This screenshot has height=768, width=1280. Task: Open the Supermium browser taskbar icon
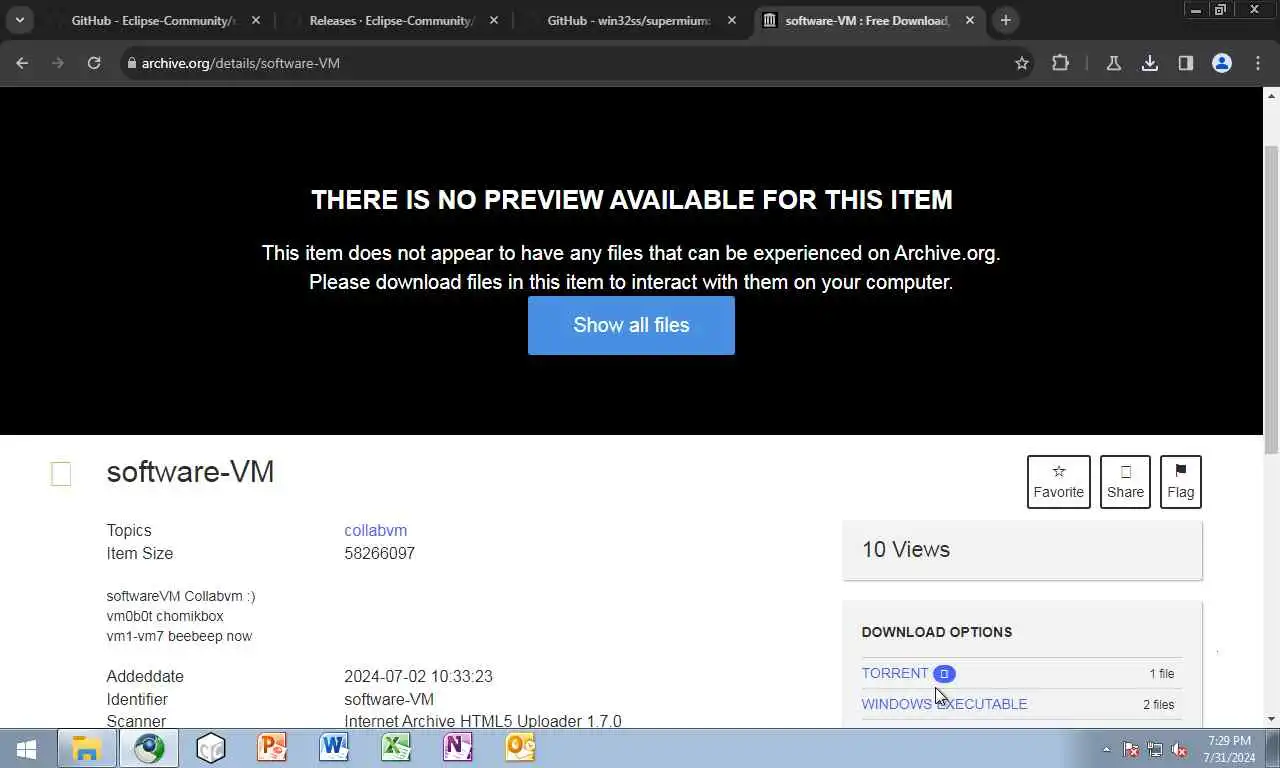click(149, 748)
